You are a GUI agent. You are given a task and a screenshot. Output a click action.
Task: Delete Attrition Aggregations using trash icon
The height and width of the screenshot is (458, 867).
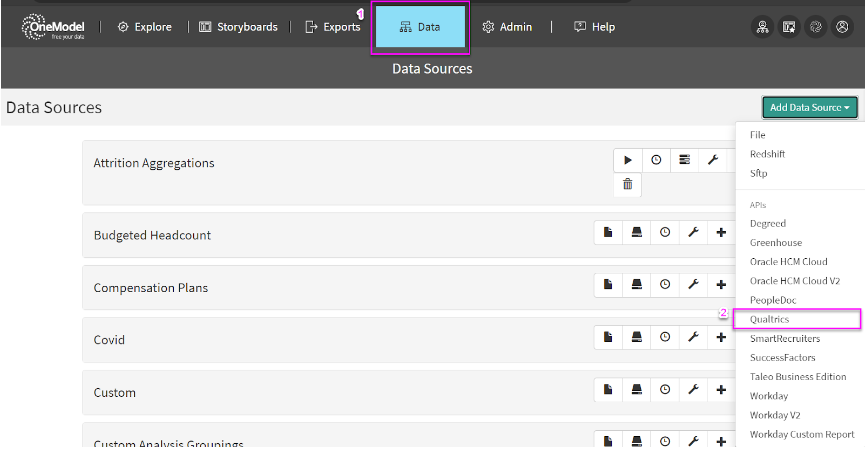pos(628,184)
